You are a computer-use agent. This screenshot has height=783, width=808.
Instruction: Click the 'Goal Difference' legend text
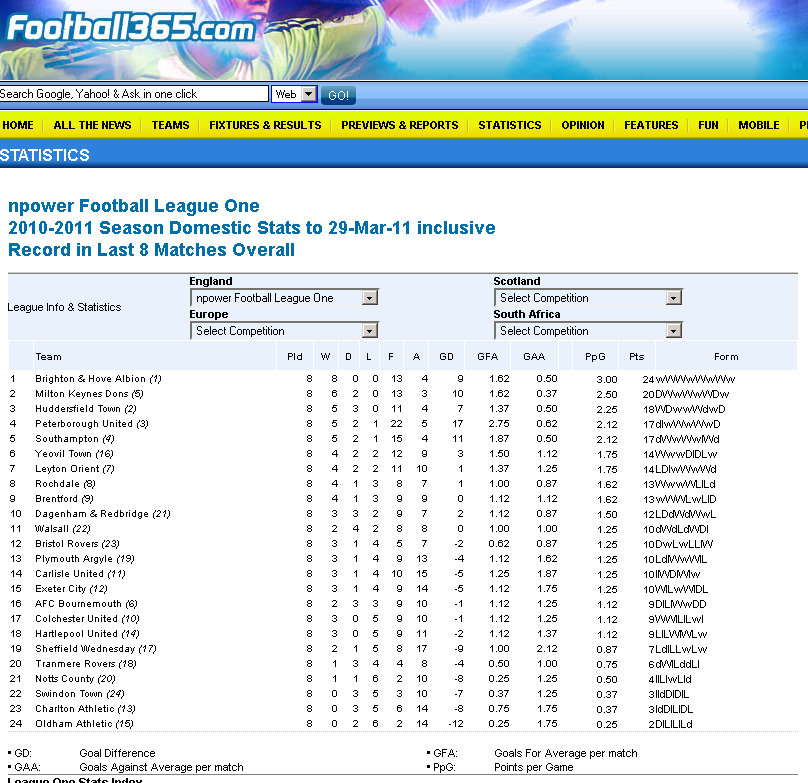tap(117, 753)
